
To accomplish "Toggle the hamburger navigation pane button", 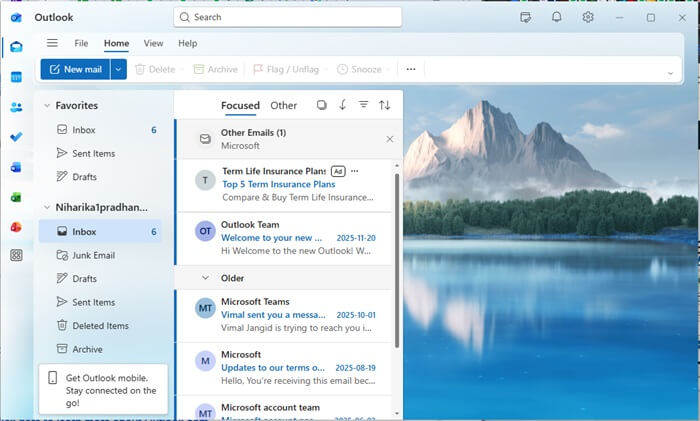I will pos(52,43).
